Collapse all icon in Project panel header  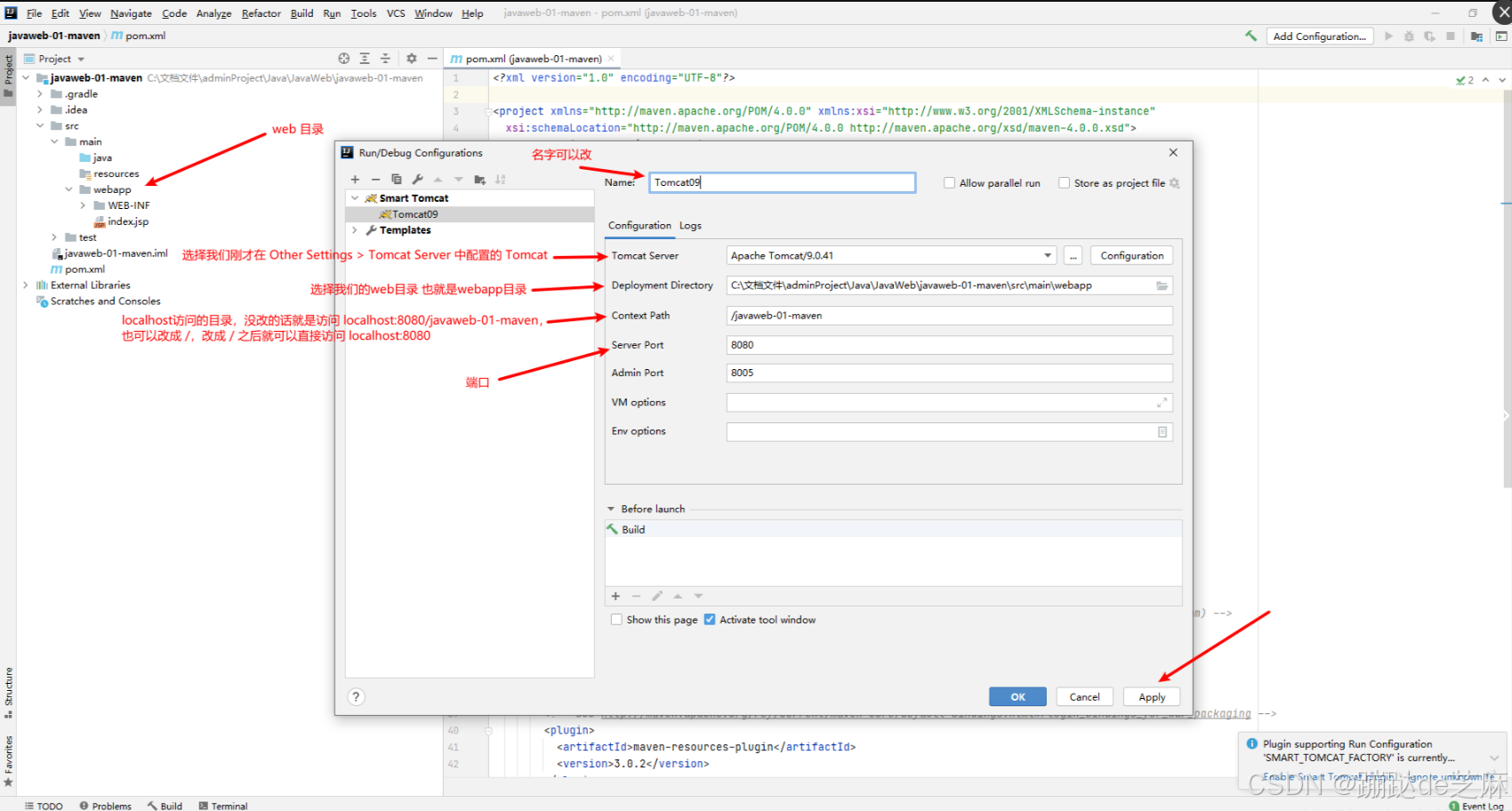pyautogui.click(x=385, y=59)
